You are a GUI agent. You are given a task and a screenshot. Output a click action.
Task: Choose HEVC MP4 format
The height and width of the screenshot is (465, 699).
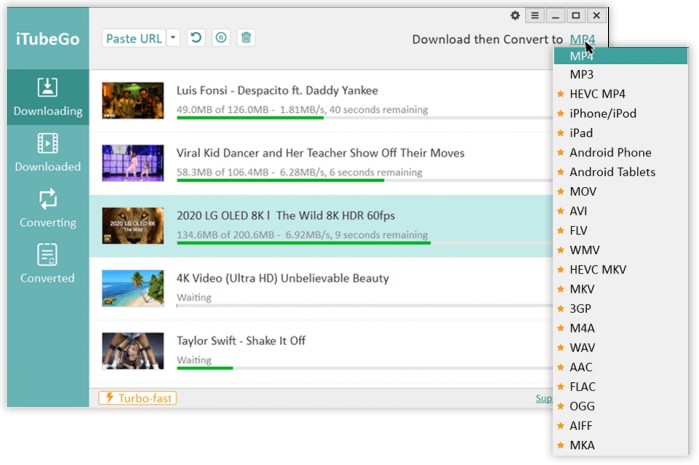tap(620, 94)
